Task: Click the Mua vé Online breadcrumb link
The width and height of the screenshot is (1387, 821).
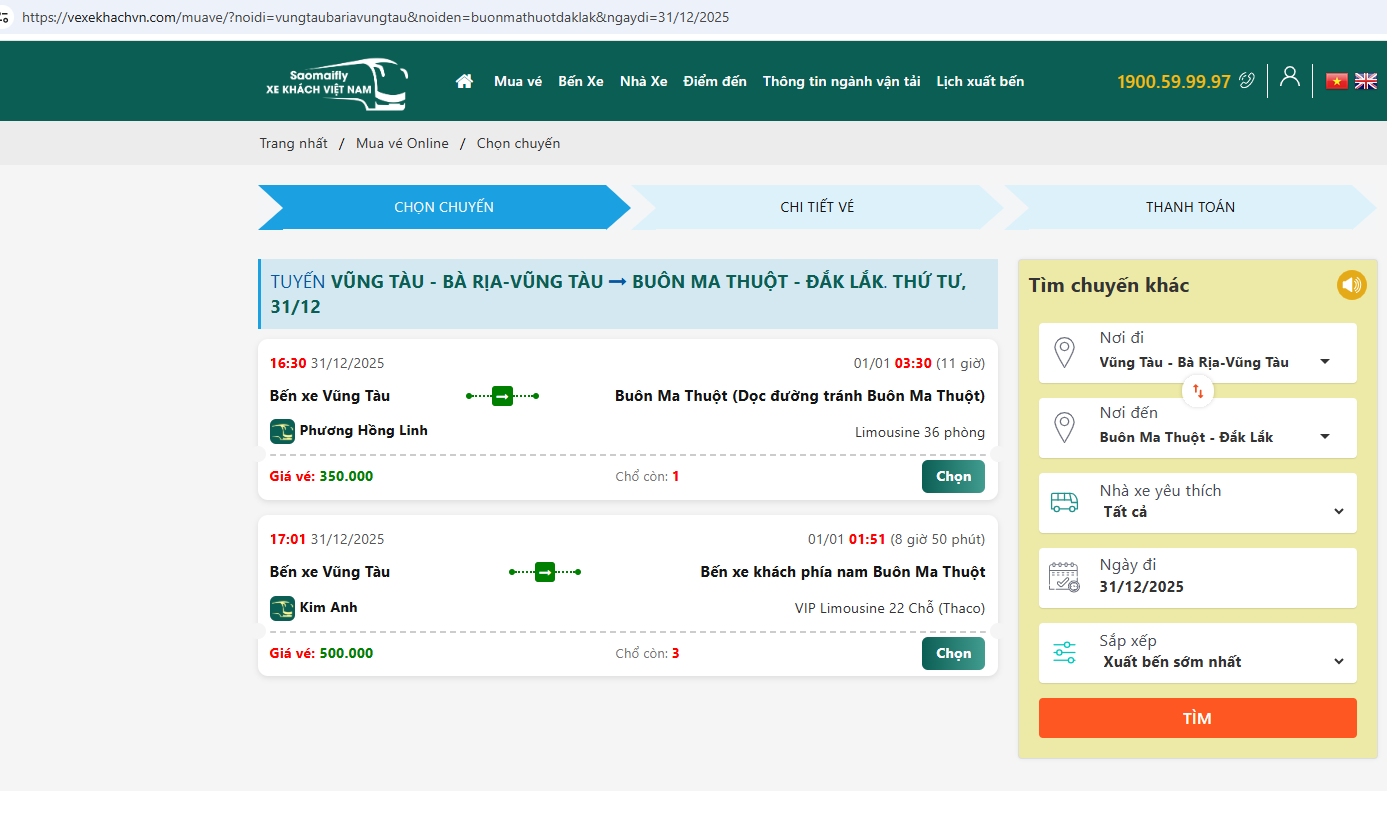Action: 402,143
